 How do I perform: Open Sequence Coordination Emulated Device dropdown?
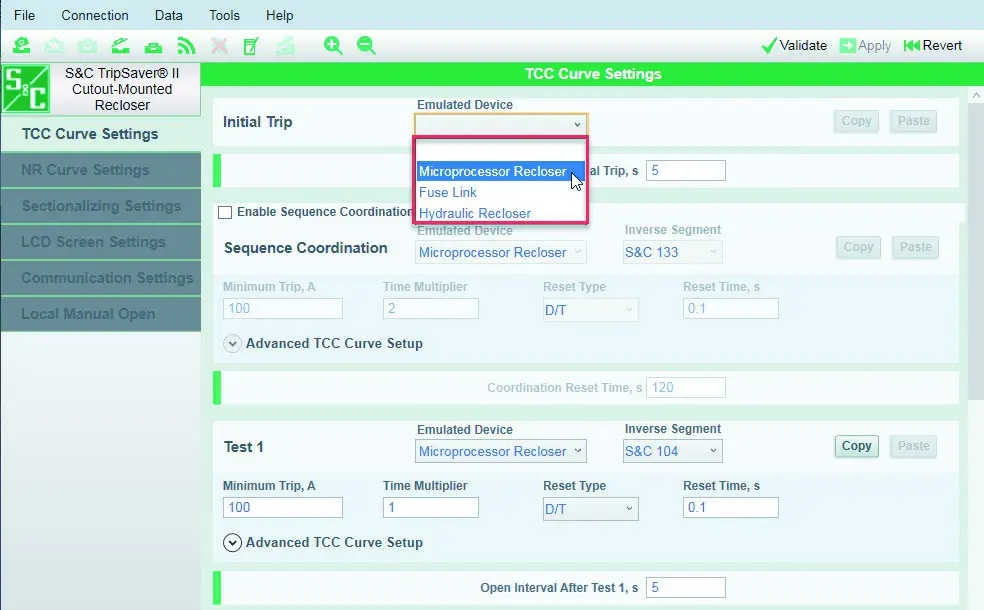point(501,252)
